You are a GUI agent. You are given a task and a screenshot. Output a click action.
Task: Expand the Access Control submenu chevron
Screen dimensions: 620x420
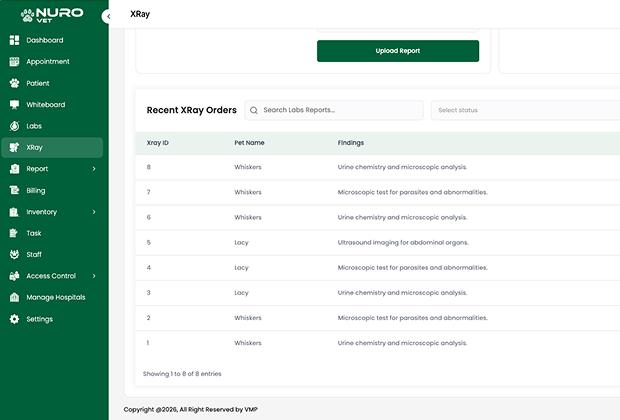94,276
